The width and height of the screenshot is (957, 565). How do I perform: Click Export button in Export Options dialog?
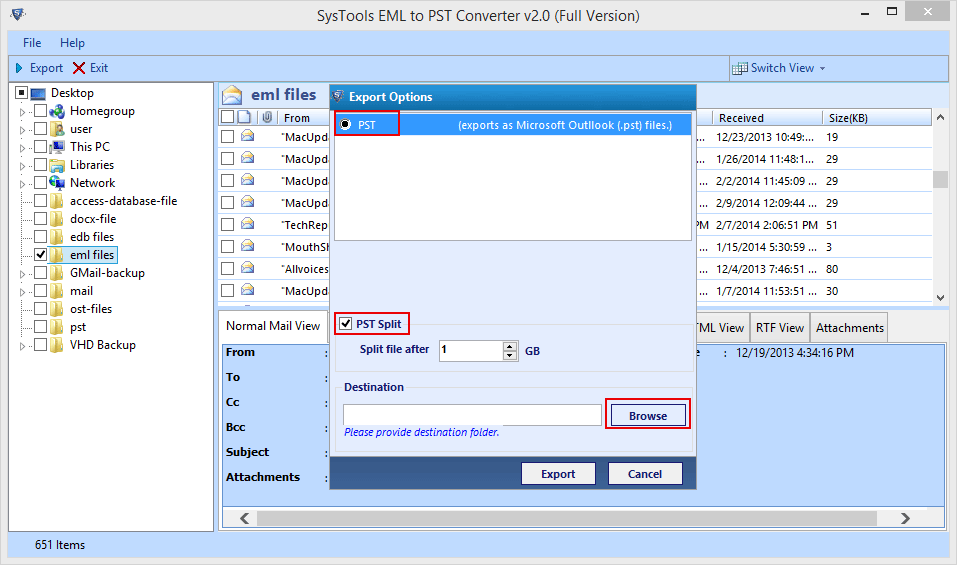click(558, 473)
